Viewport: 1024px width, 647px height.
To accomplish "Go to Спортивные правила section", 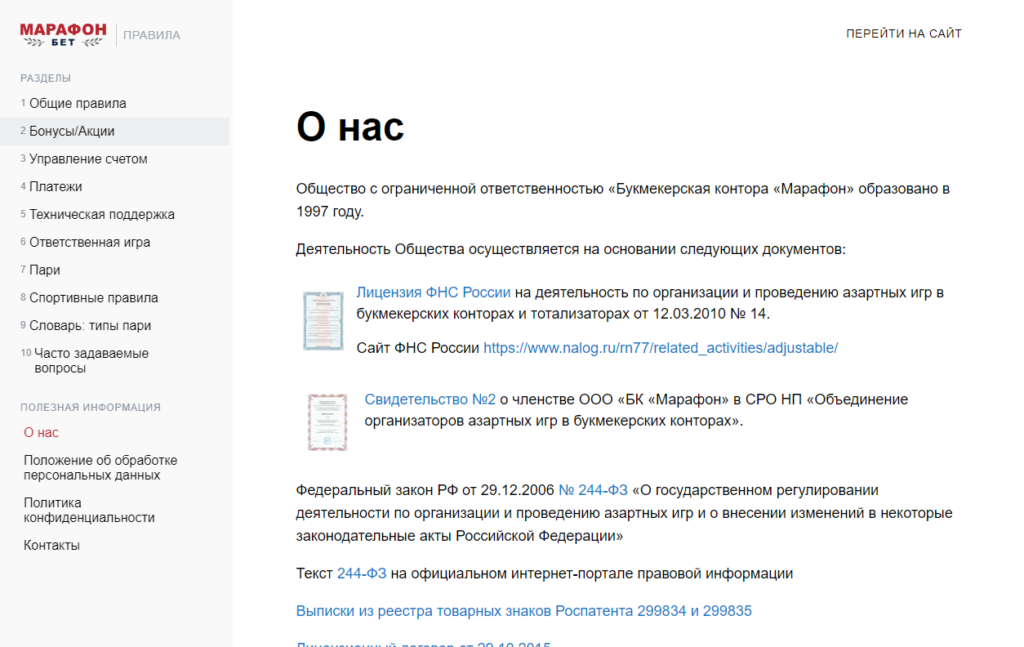I will 93,298.
